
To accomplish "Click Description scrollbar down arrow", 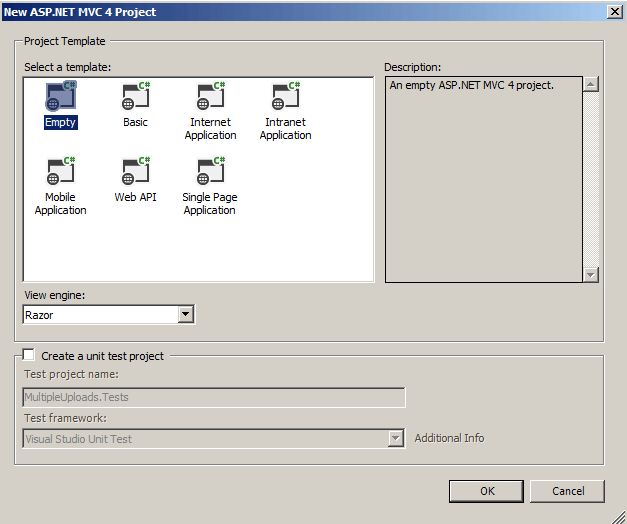I will click(591, 274).
